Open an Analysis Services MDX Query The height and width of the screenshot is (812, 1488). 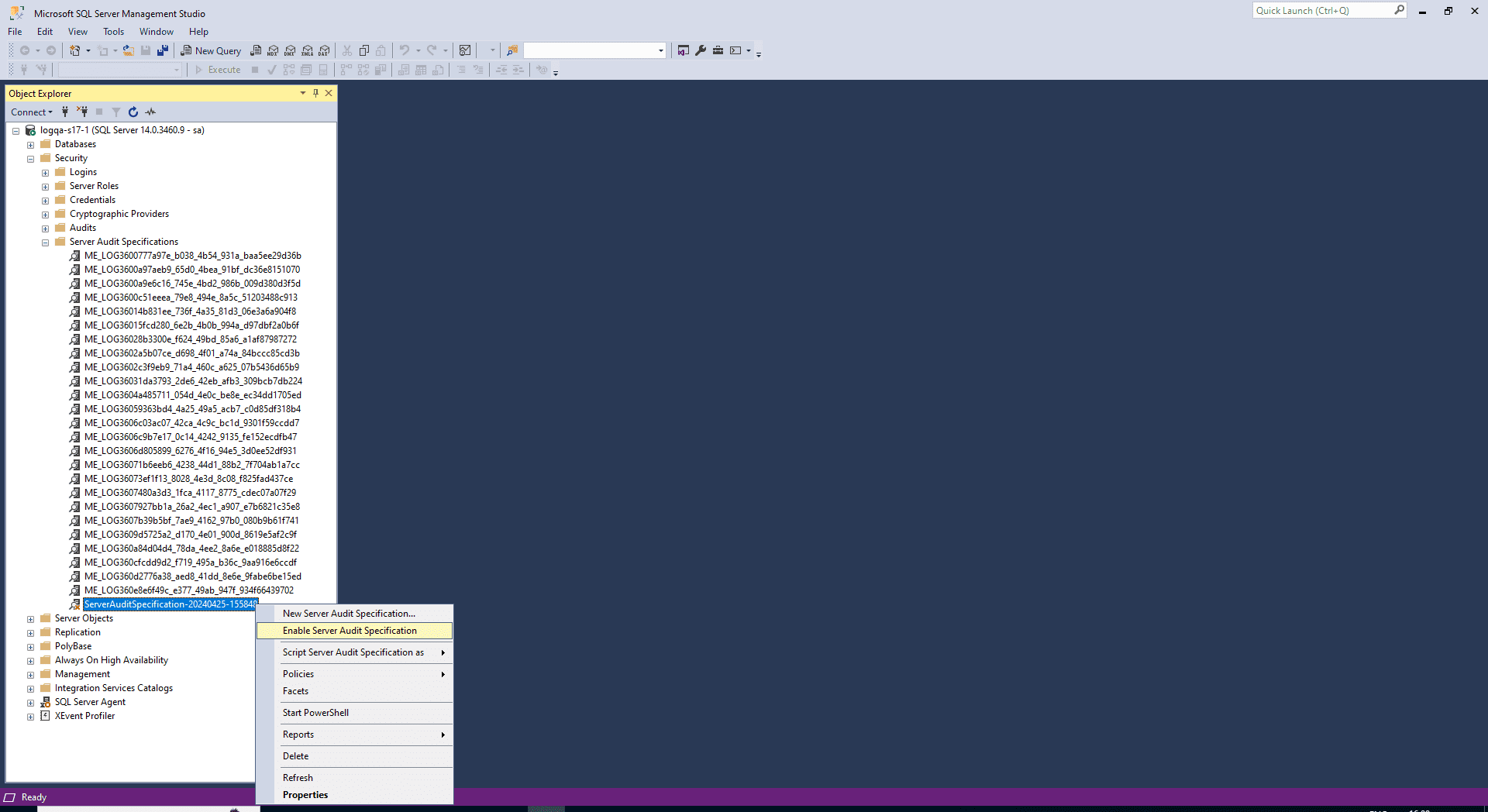point(273,50)
